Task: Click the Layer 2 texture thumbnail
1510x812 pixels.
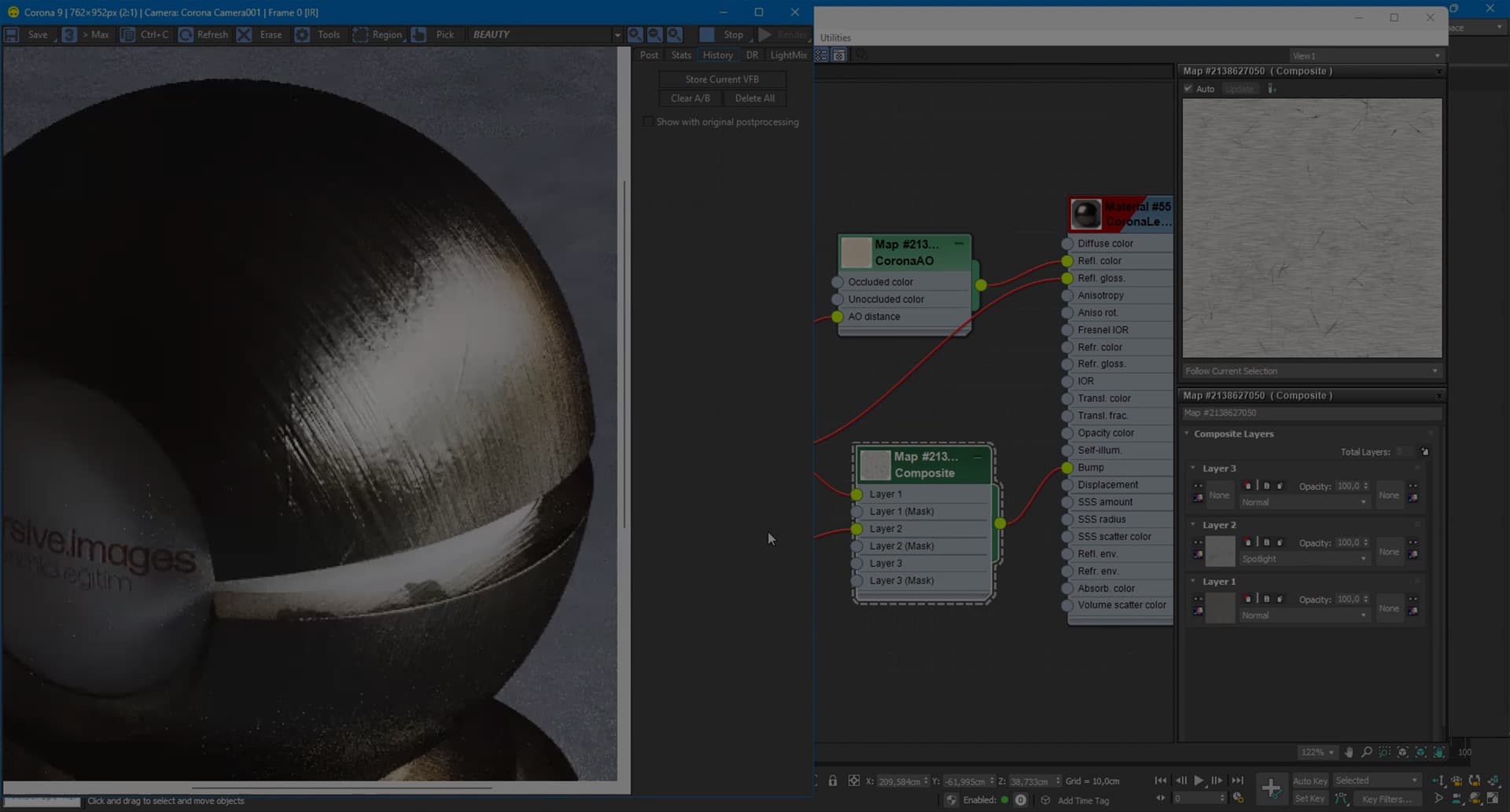Action: (x=1220, y=552)
